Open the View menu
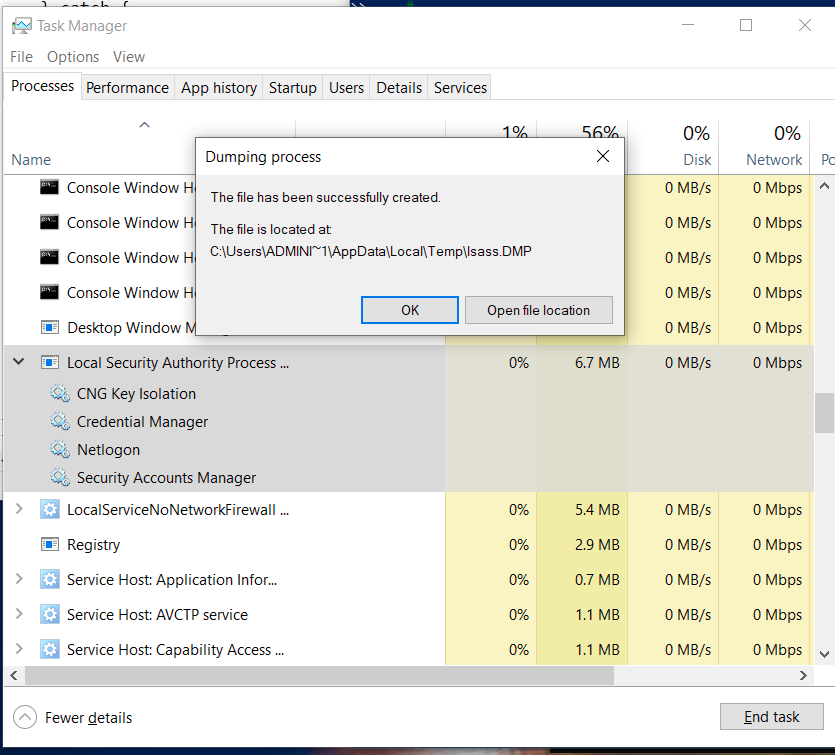The image size is (835, 755). [x=129, y=56]
